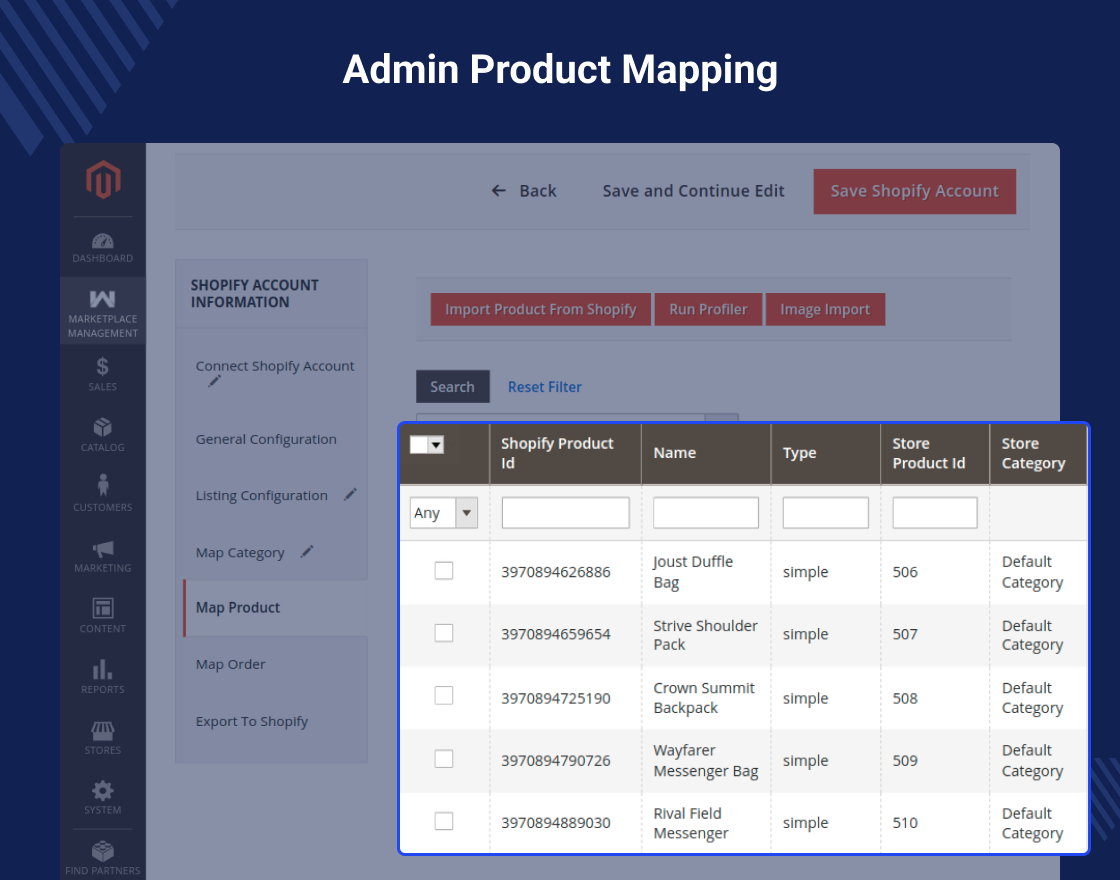Viewport: 1120px width, 880px height.
Task: Click the Image Import button
Action: pyautogui.click(x=825, y=309)
